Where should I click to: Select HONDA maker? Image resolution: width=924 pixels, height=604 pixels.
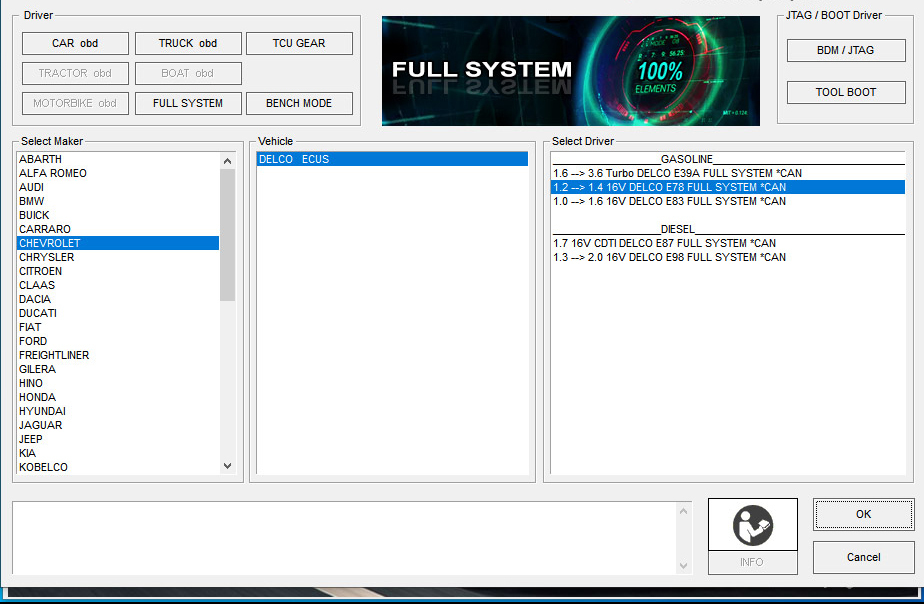118,397
